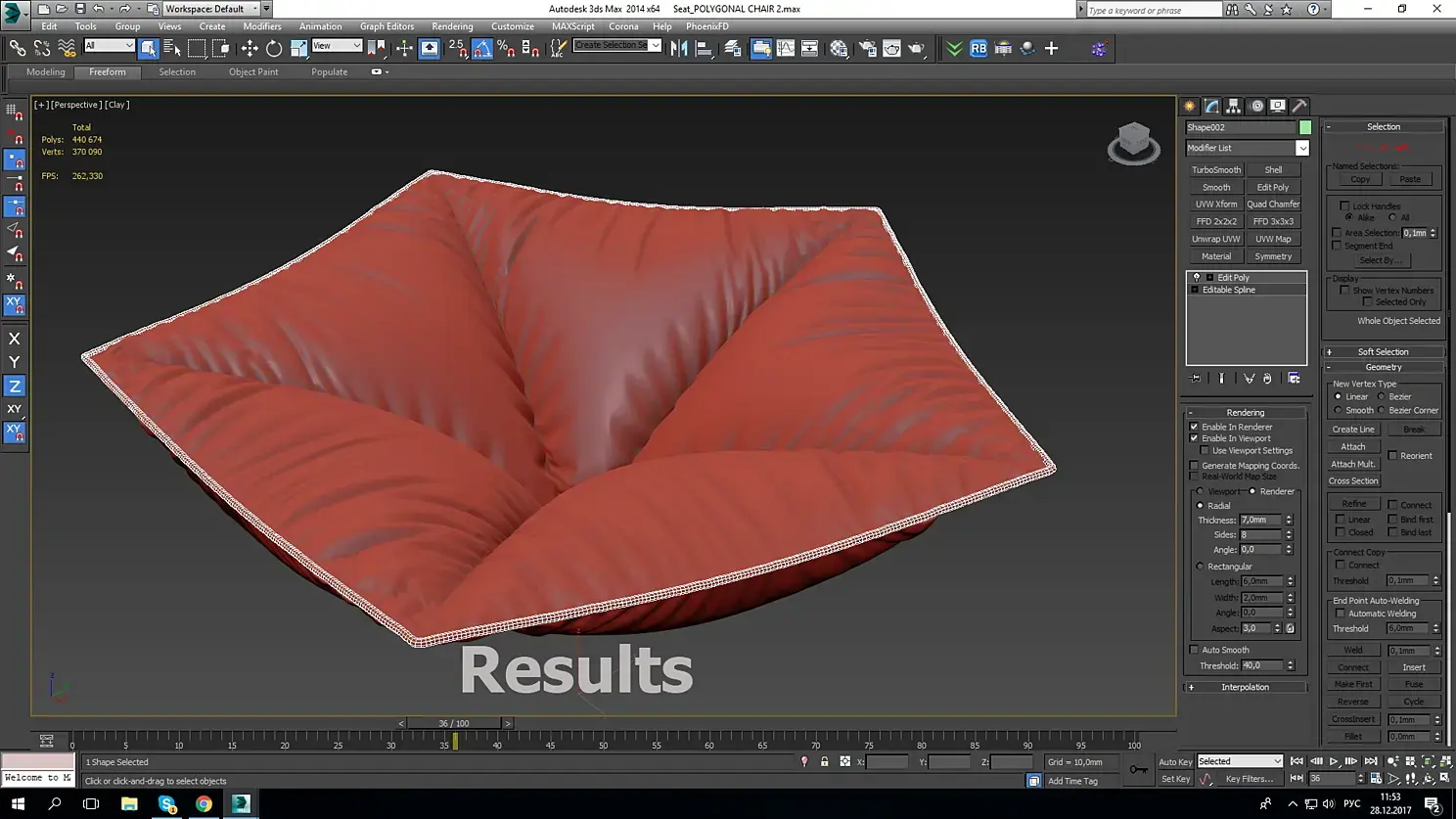Select the Move transform tool
Image resolution: width=1456 pixels, height=819 pixels.
[x=250, y=48]
